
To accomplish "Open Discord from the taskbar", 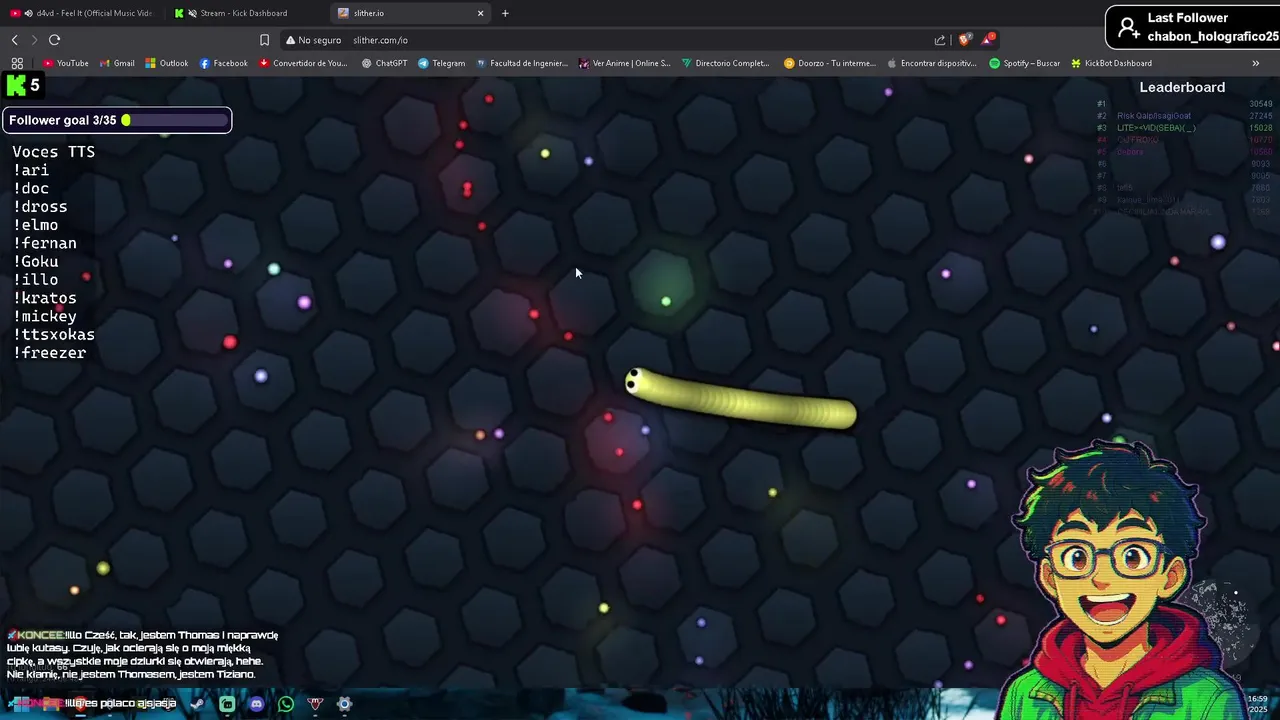I will pos(256,704).
